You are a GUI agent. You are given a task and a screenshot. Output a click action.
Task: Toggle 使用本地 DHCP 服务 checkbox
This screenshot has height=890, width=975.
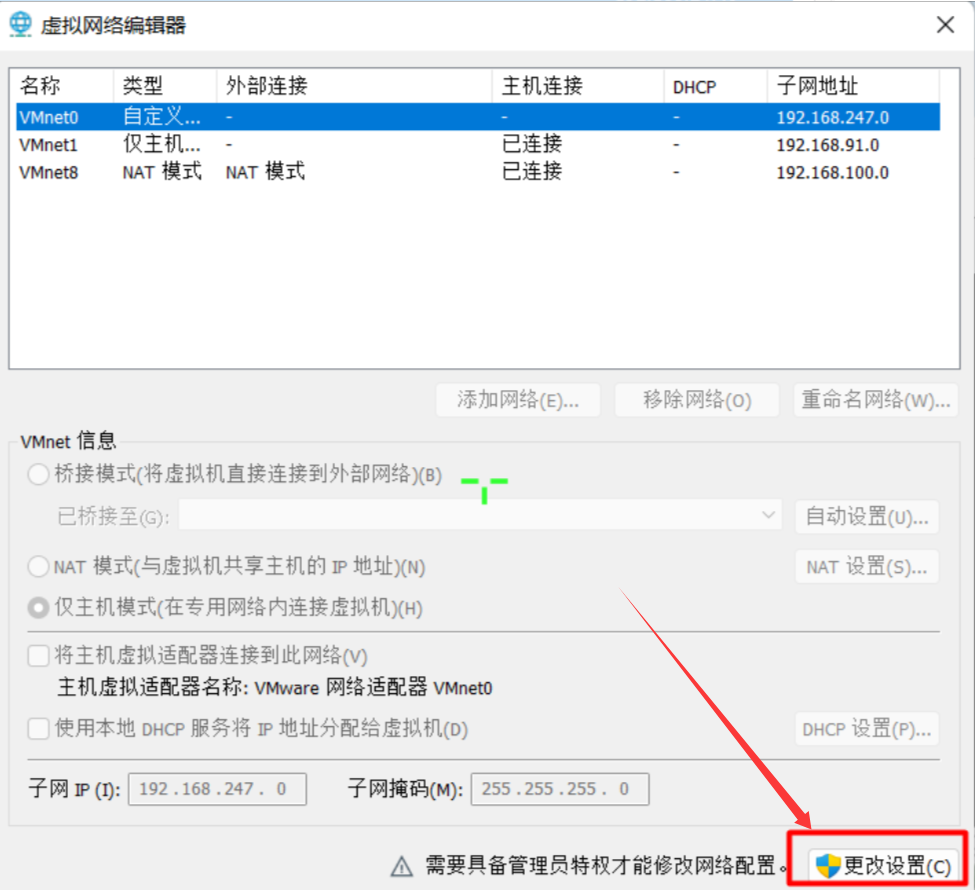click(x=39, y=728)
